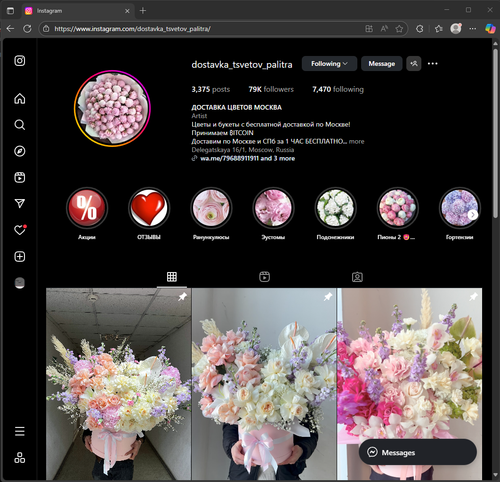Open first pinned post in hallway
This screenshot has height=482, width=500.
tap(118, 384)
